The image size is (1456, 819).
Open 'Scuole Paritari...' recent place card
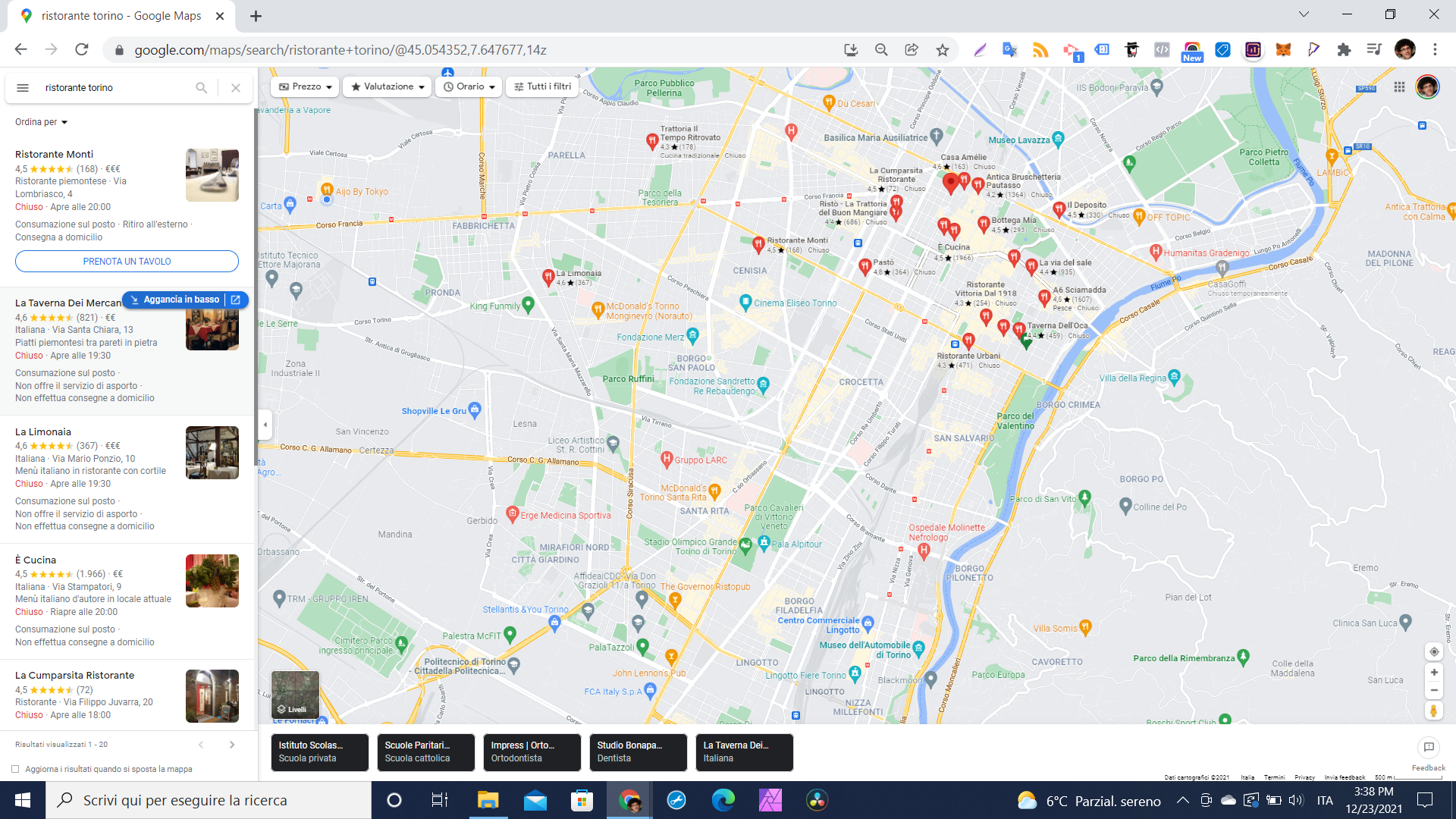pos(426,752)
